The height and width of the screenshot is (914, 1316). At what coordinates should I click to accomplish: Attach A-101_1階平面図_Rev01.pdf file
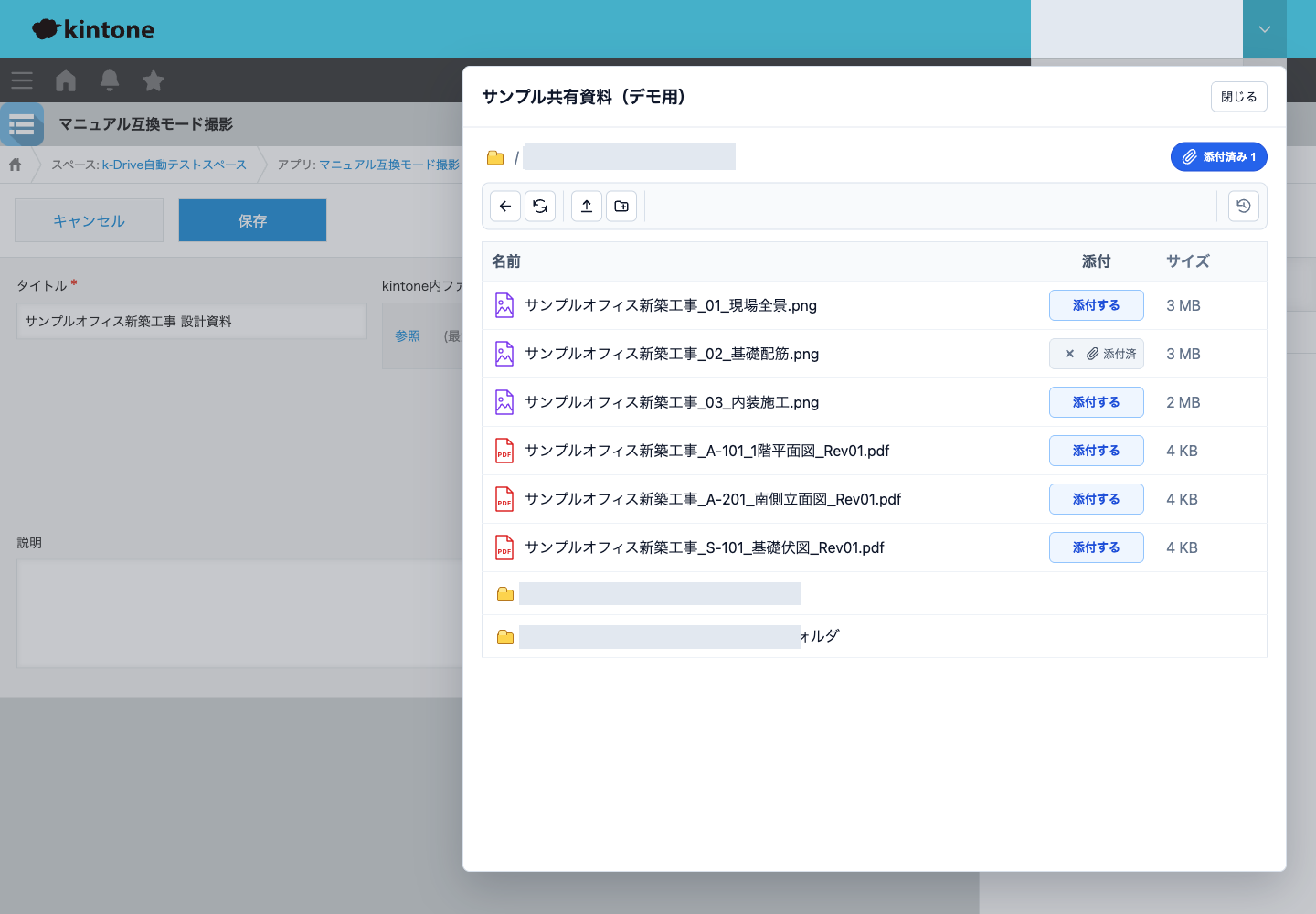coord(1096,451)
